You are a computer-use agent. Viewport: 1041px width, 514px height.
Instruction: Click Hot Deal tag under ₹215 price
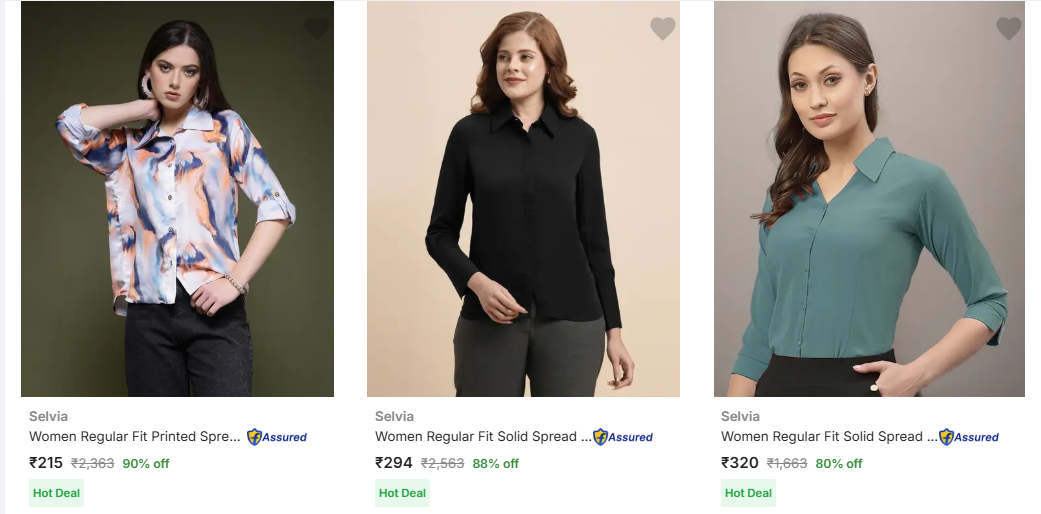[56, 493]
